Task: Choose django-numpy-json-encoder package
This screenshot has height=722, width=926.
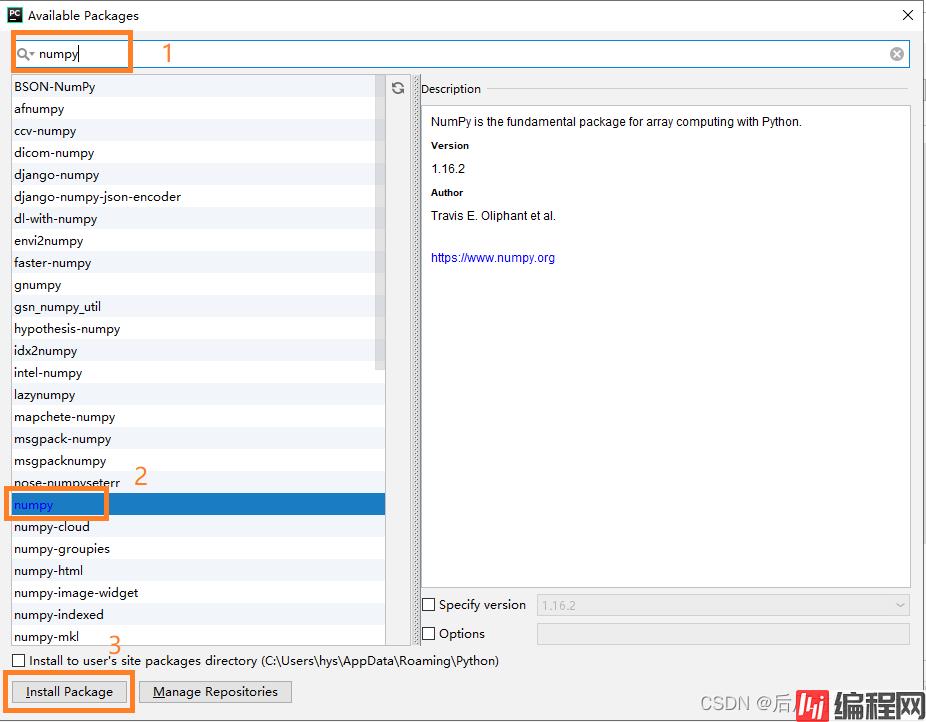Action: (98, 197)
